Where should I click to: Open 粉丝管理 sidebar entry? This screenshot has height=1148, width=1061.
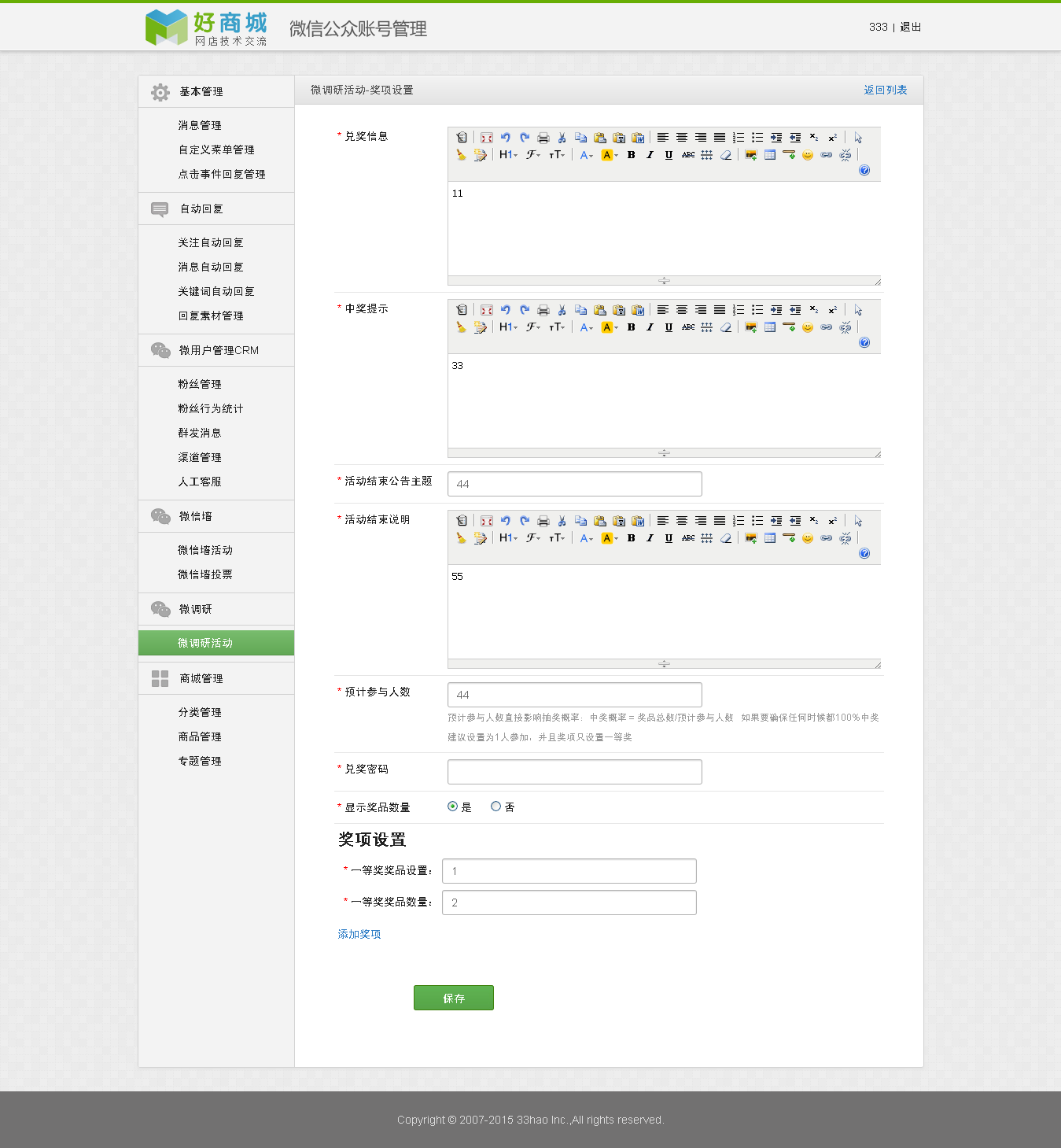point(200,385)
